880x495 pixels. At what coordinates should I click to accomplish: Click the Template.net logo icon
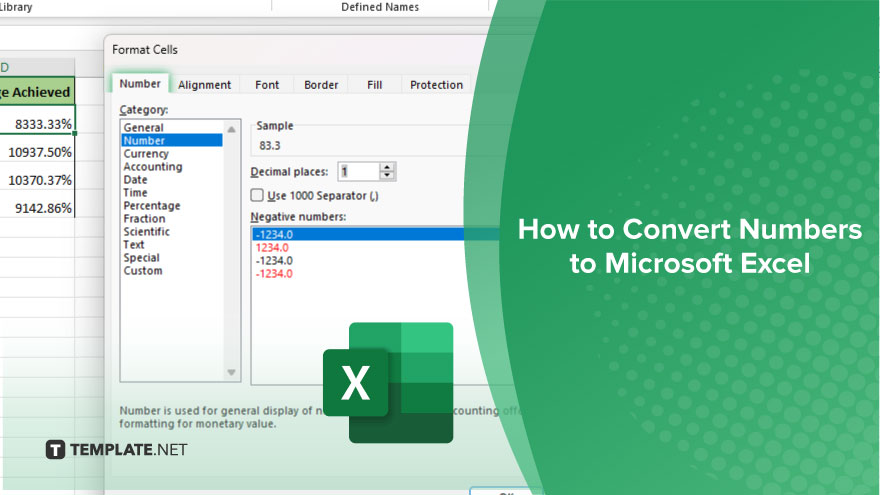coord(55,450)
